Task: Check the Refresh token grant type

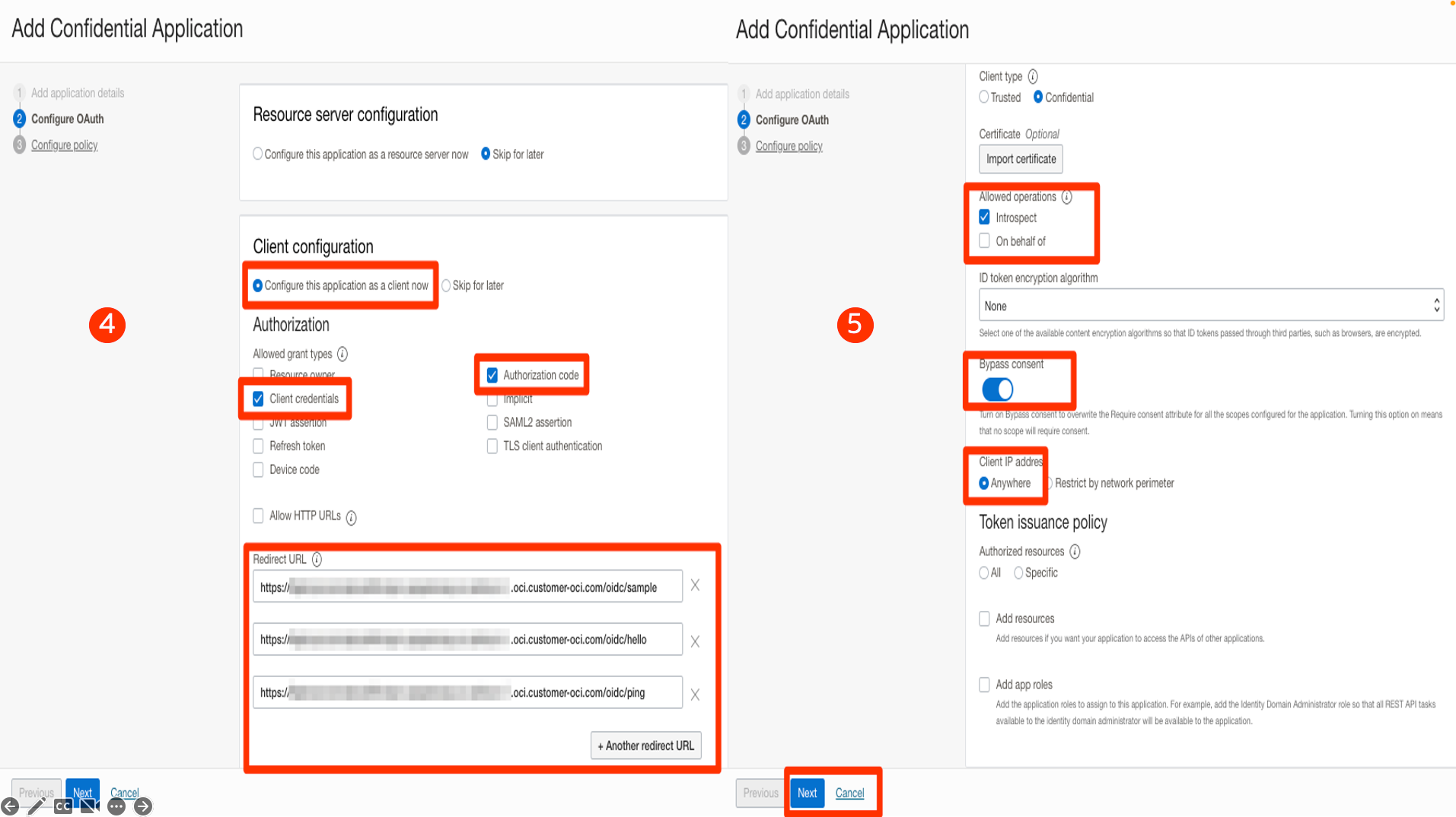Action: (258, 446)
